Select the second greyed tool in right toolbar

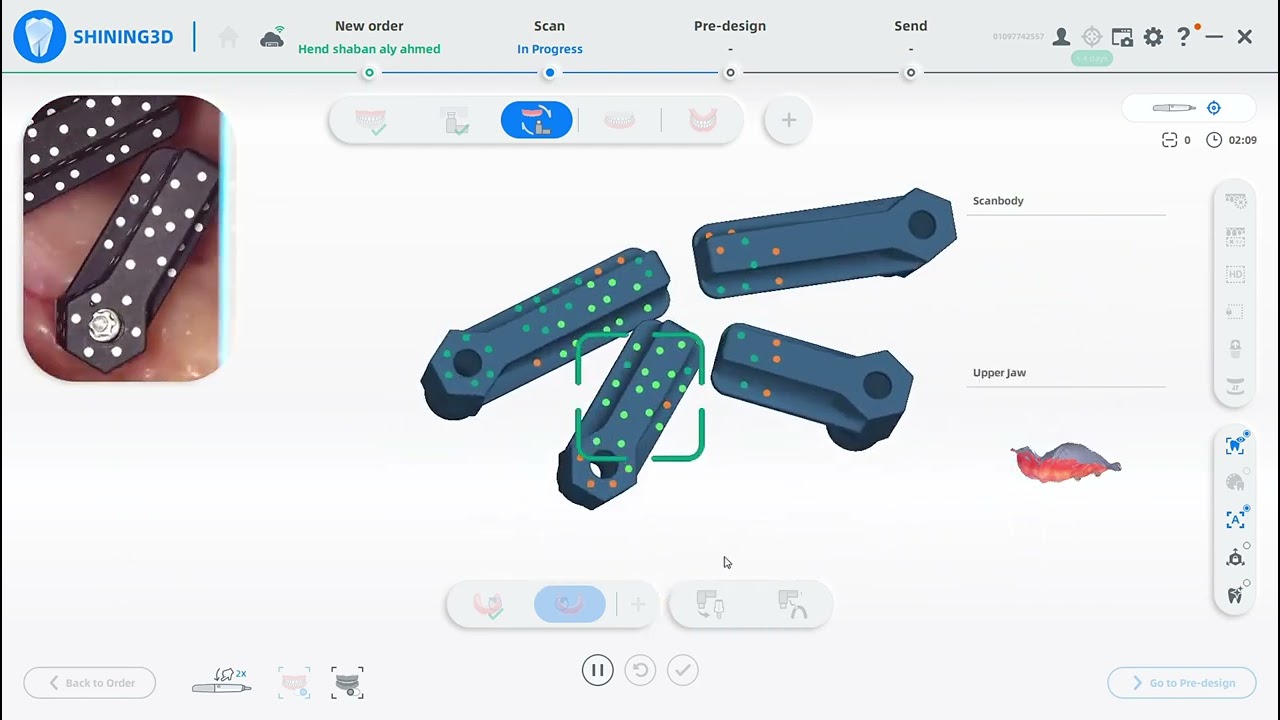pos(1235,238)
